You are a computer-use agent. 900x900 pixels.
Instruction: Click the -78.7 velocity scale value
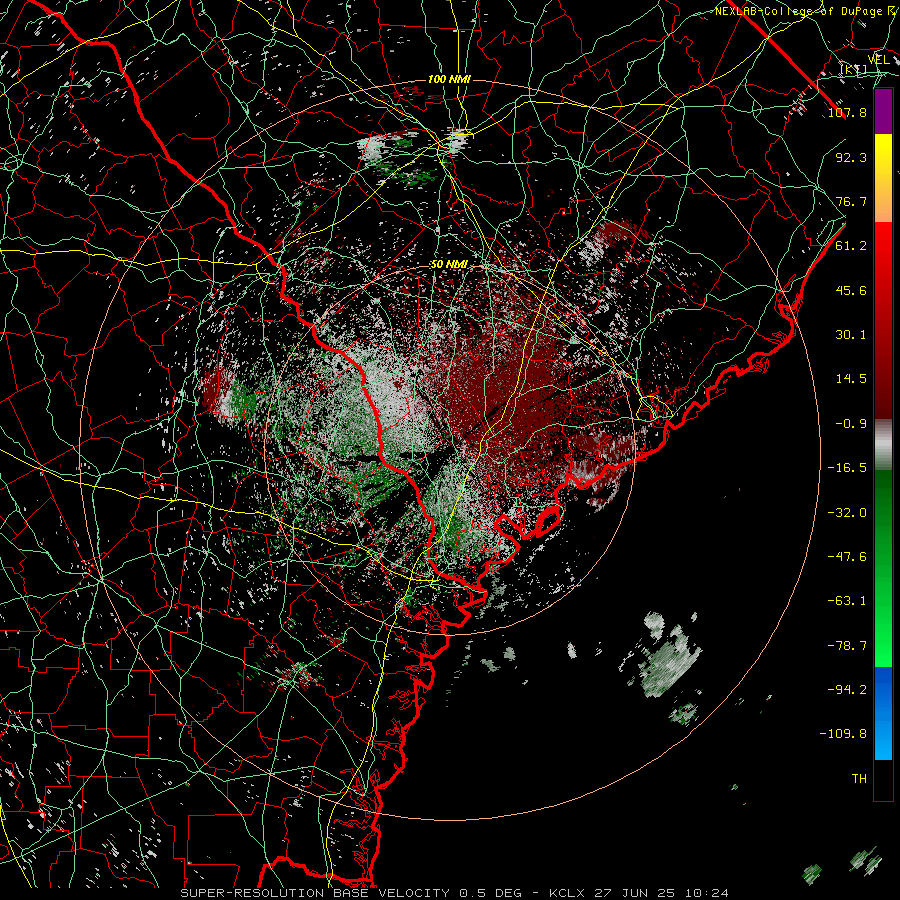coord(847,646)
